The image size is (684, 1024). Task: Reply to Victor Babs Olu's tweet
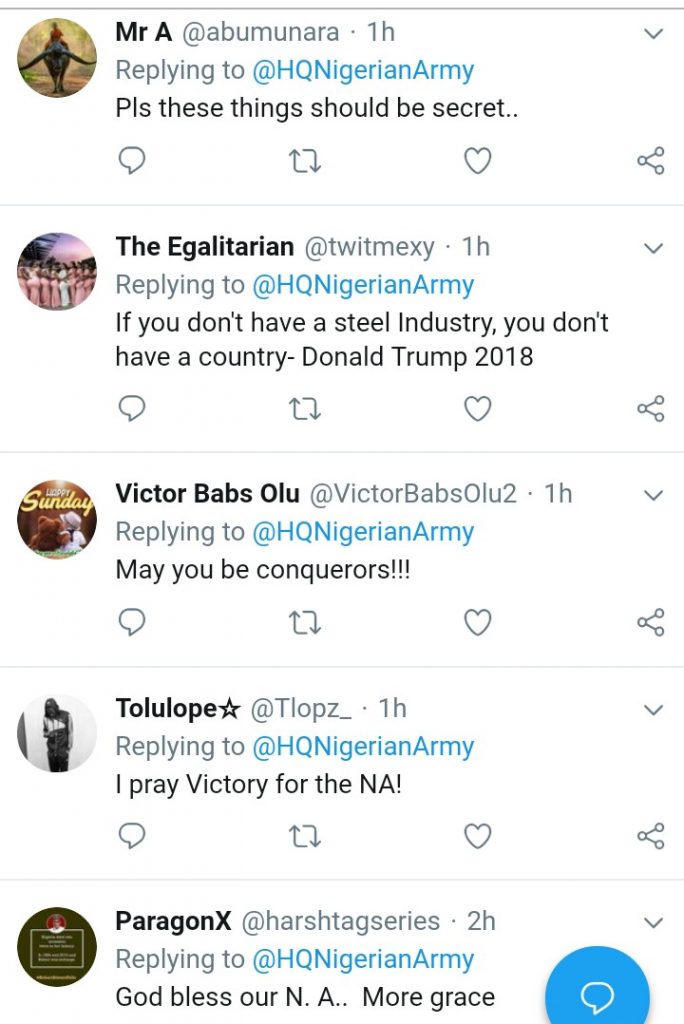[x=132, y=622]
